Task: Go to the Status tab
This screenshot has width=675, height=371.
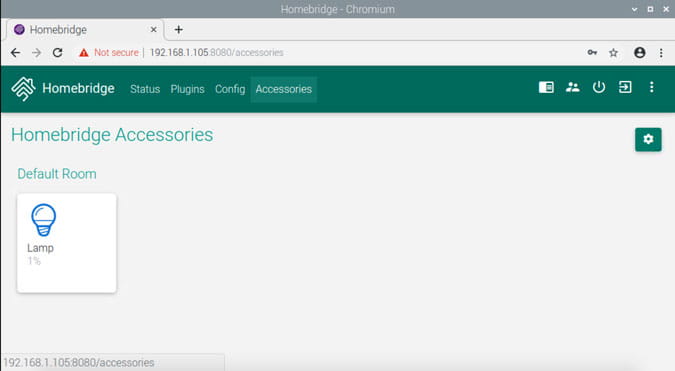Action: [145, 89]
